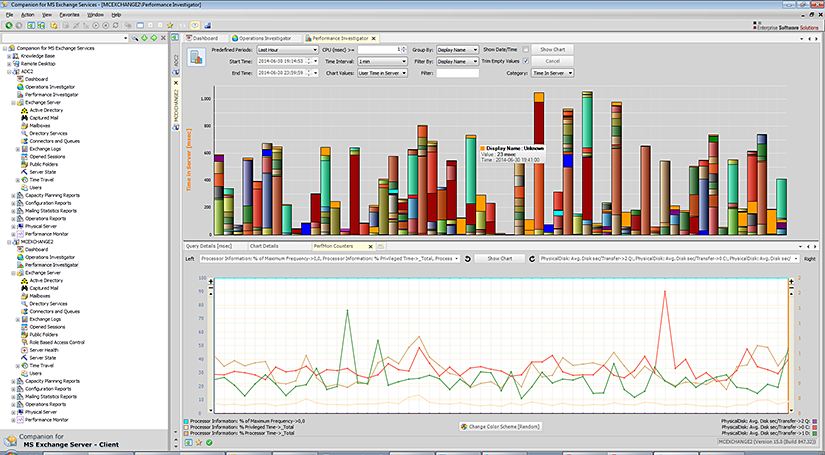Viewport: 825px width, 455px height.
Task: Click the toolbar tree-panel toggle icon
Action: 31,25
